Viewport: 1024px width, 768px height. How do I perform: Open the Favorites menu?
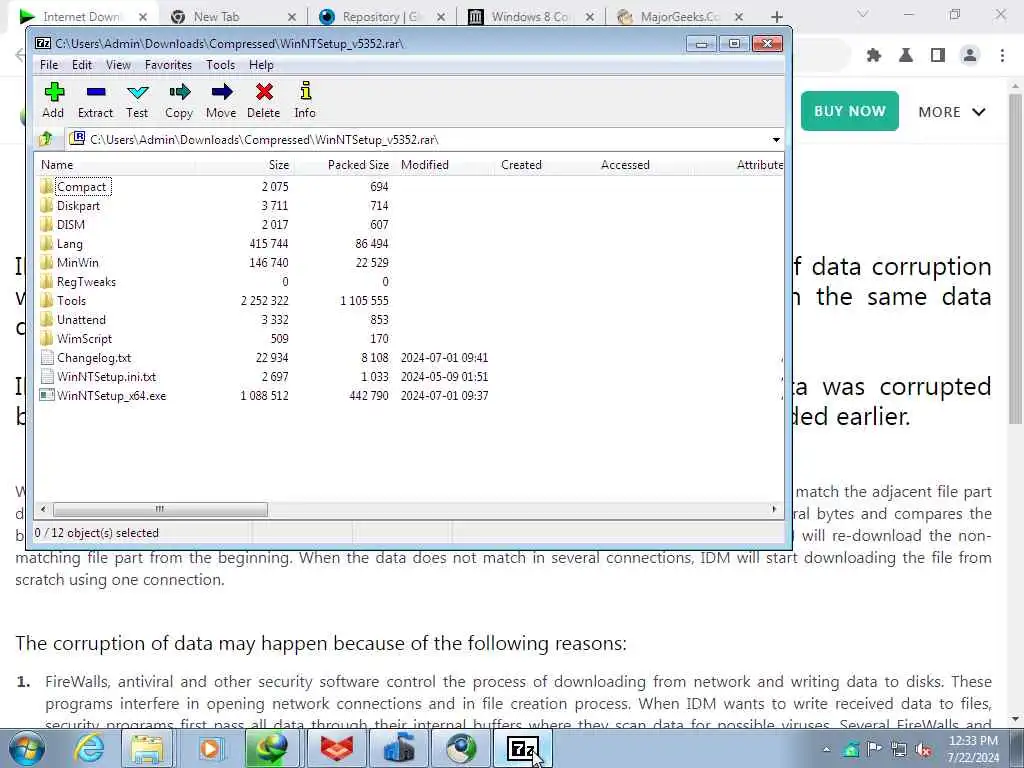168,65
